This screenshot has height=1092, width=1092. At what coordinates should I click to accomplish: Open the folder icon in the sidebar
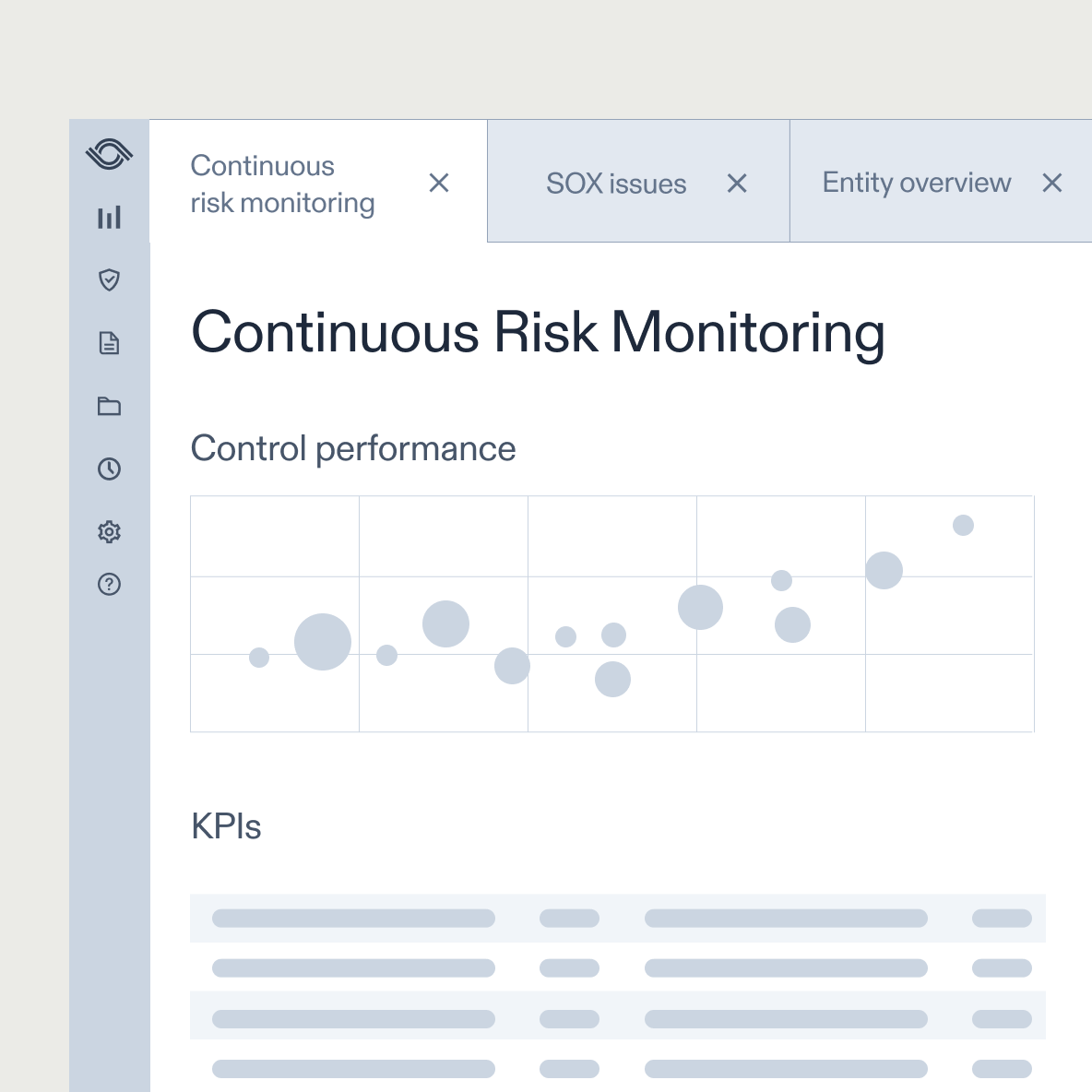pos(110,406)
